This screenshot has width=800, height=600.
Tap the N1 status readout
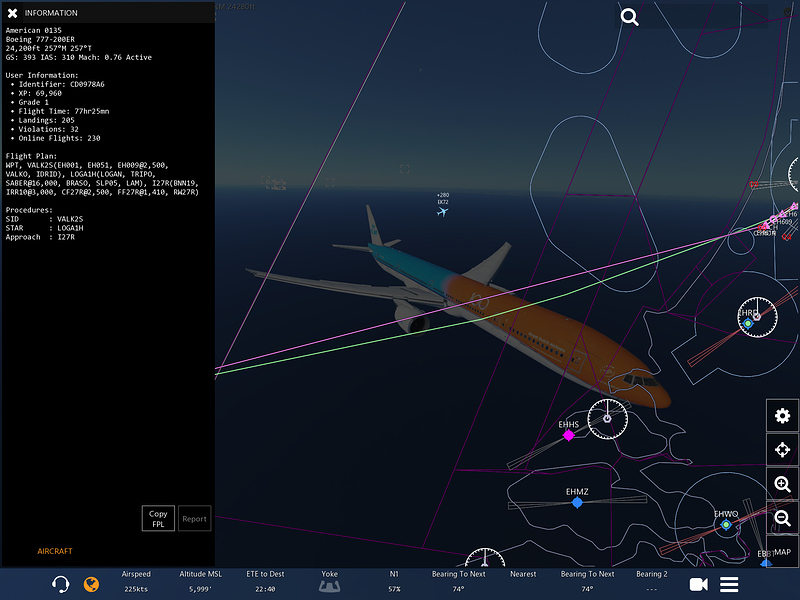point(394,581)
